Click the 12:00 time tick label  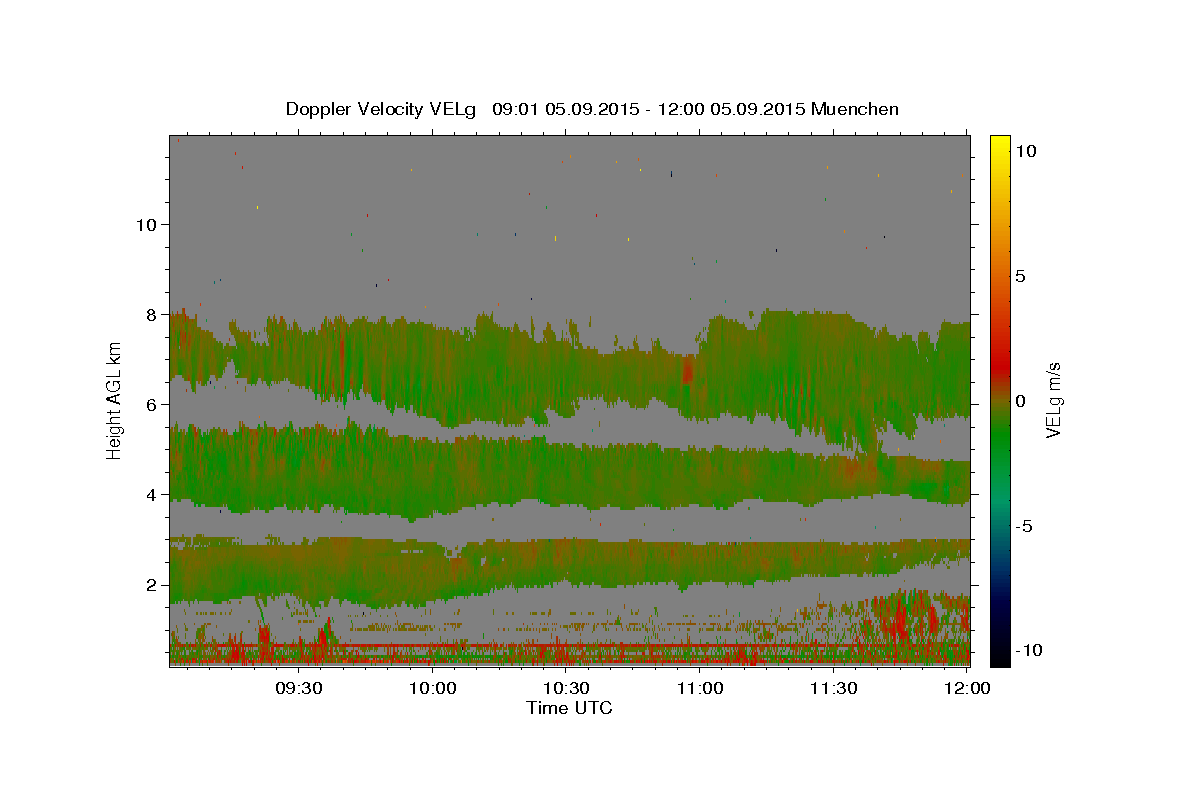967,688
